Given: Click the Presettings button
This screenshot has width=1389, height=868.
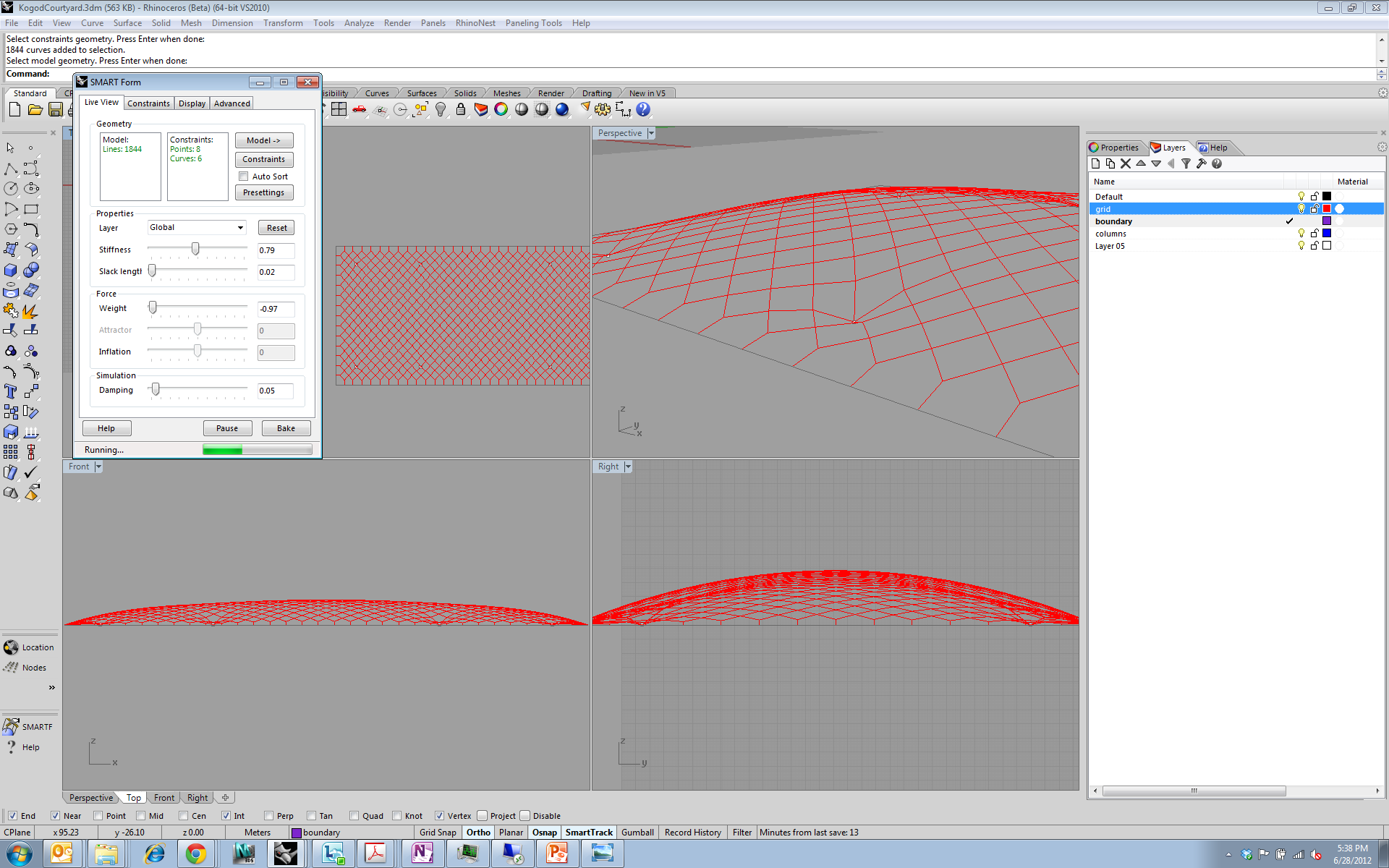Looking at the screenshot, I should click(263, 192).
